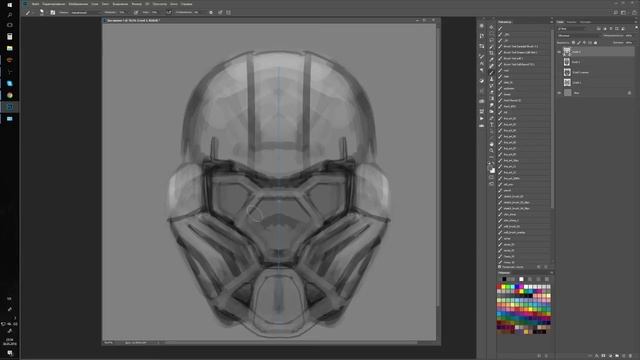Toggle pressure for opacity in options bar

coord(136,13)
